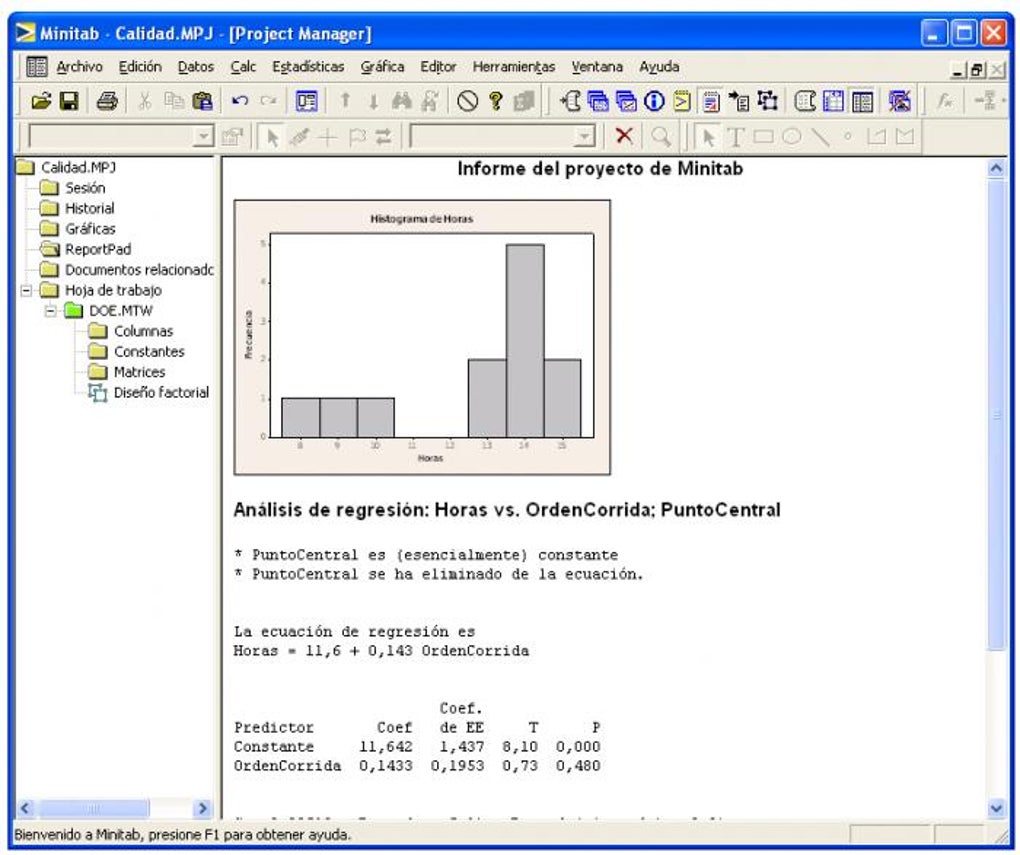Image resolution: width=1020 pixels, height=855 pixels.
Task: Click the tree pane's right scroll arrow
Action: point(202,808)
